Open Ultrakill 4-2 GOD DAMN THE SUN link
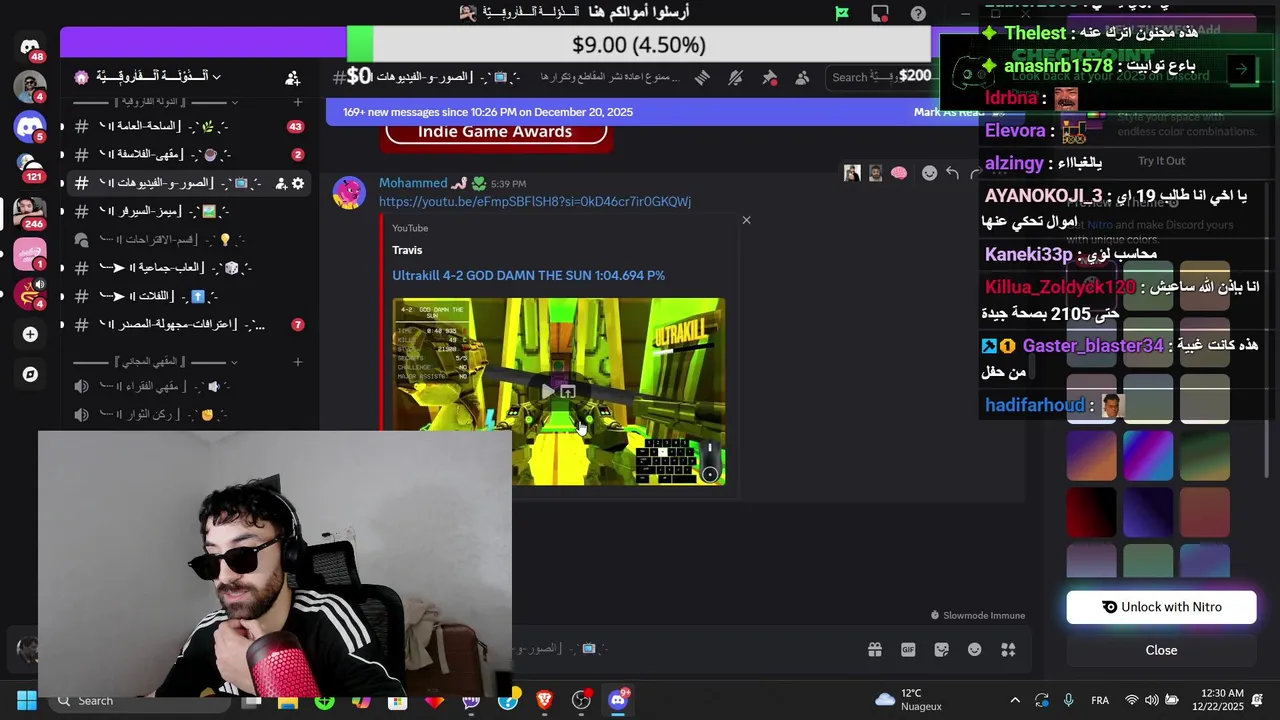1280x720 pixels. pyautogui.click(x=528, y=275)
